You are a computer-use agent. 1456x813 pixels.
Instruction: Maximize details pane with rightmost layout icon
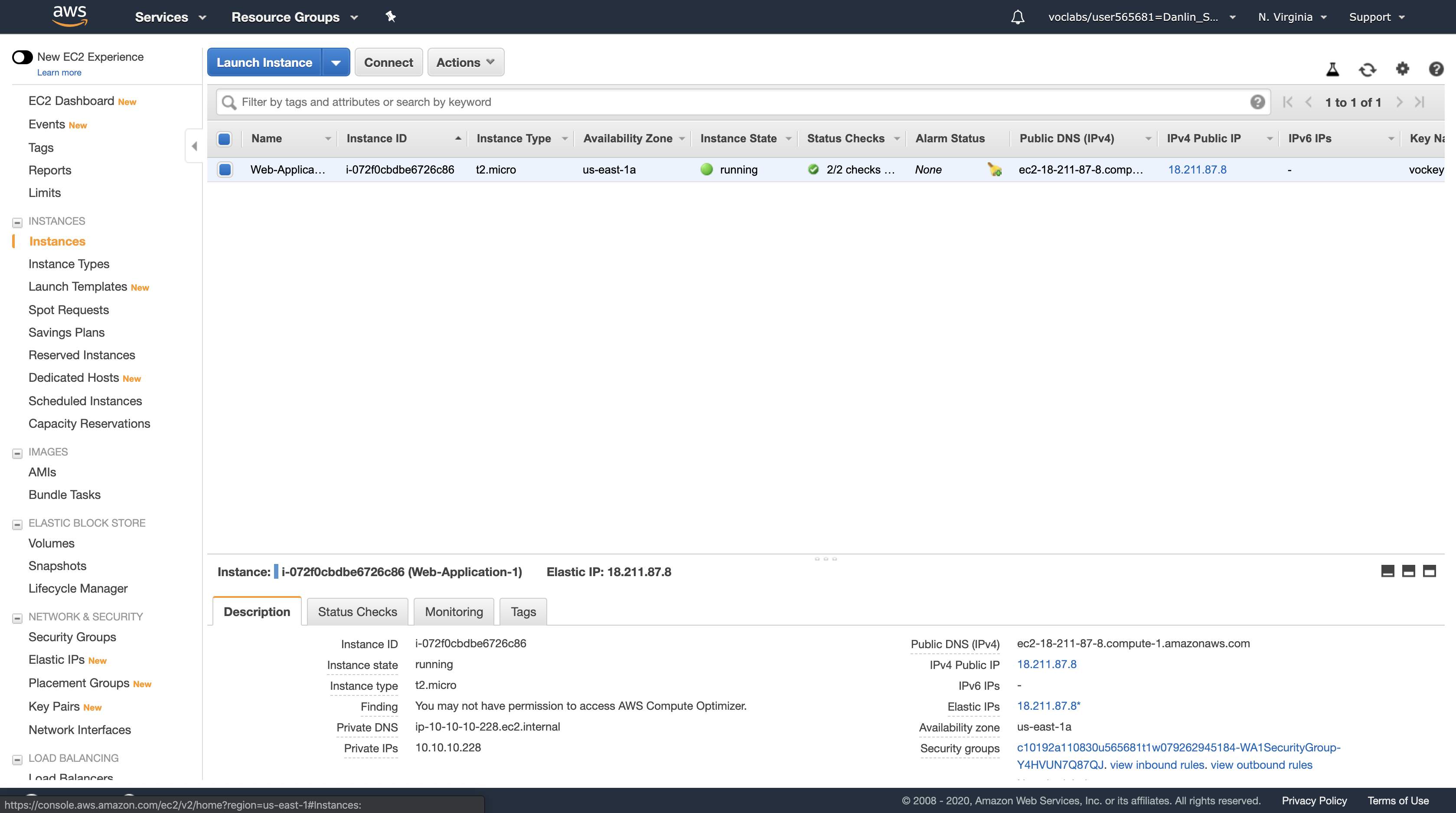(x=1429, y=571)
